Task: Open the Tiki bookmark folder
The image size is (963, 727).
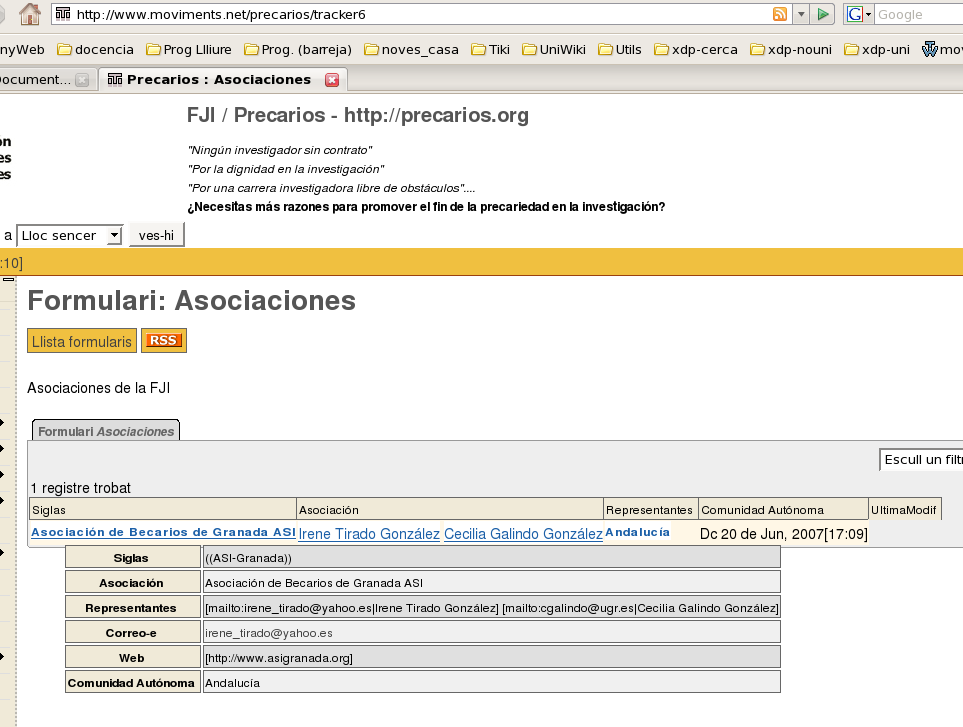Action: (491, 50)
